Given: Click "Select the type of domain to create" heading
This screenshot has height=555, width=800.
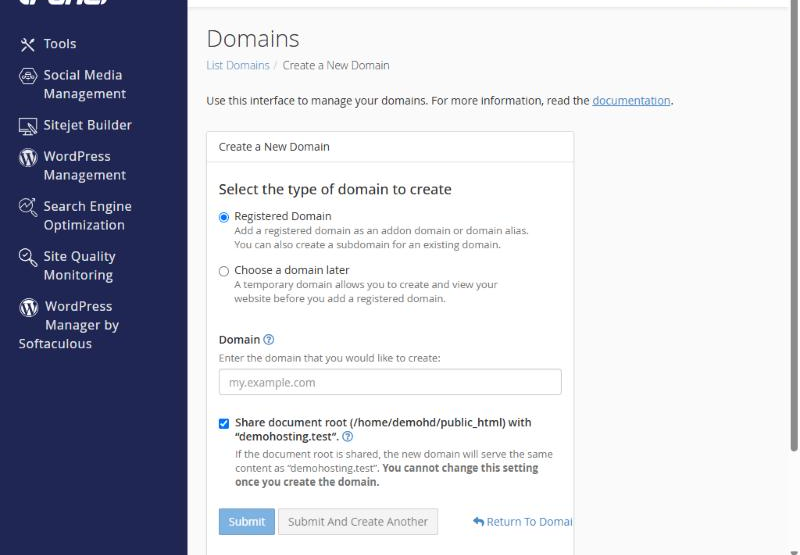Looking at the screenshot, I should (335, 189).
